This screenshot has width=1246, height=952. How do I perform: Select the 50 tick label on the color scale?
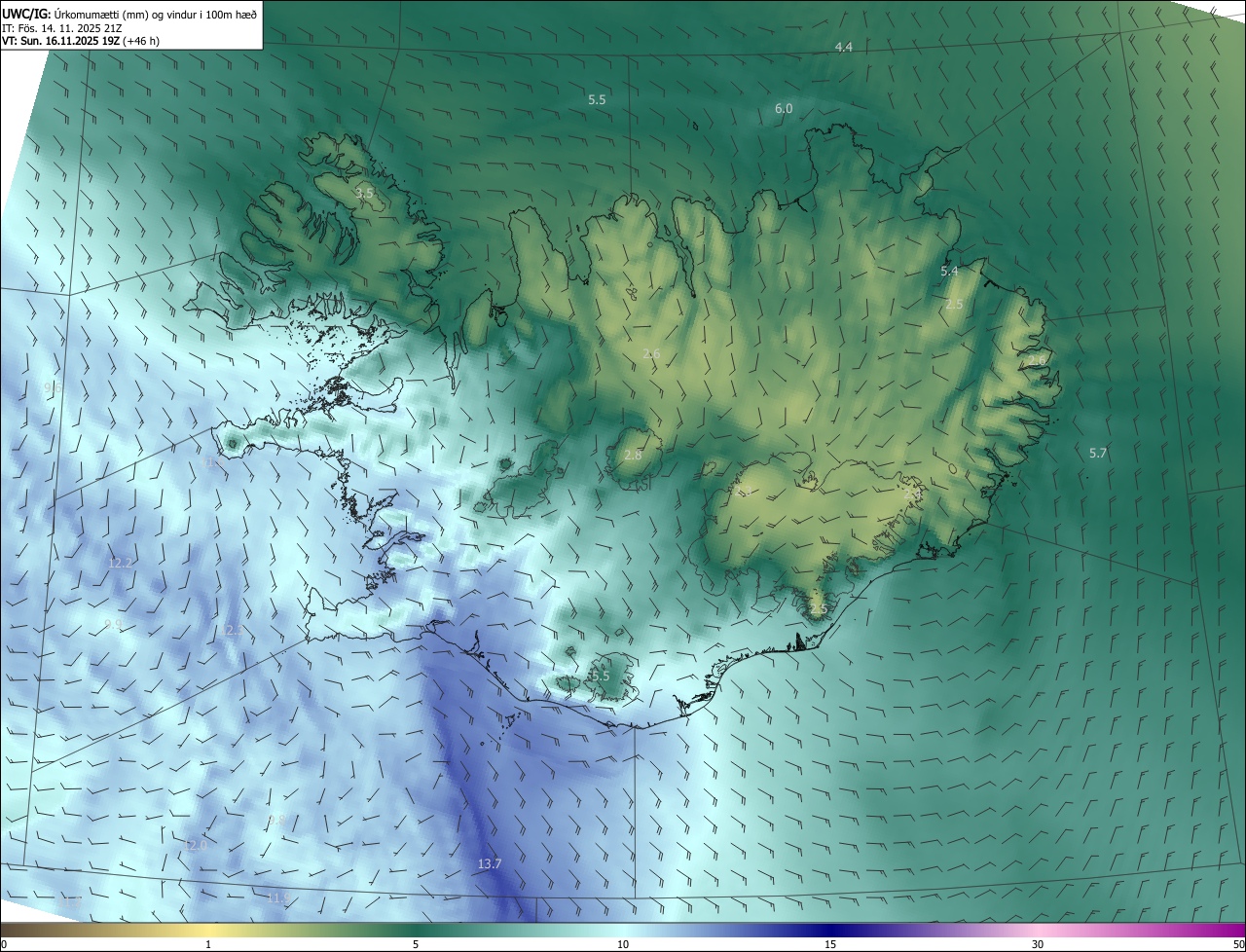[1238, 944]
